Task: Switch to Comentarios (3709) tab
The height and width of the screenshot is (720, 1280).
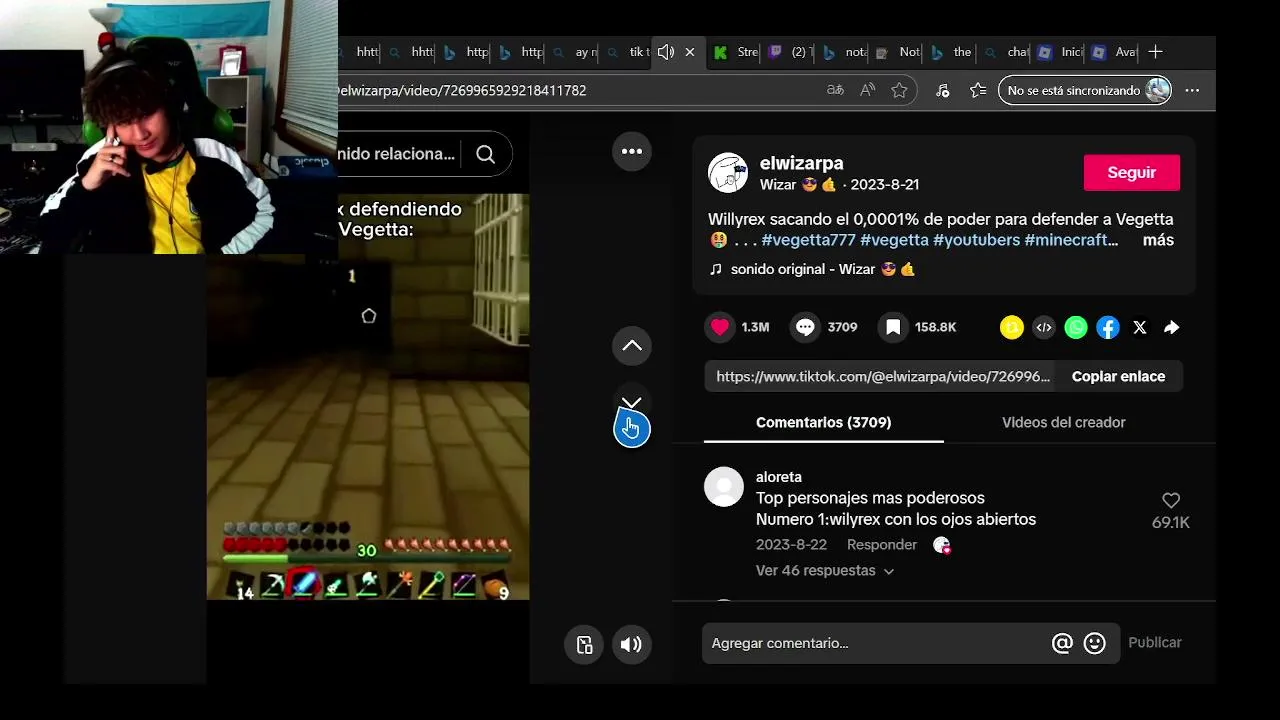Action: pos(824,422)
